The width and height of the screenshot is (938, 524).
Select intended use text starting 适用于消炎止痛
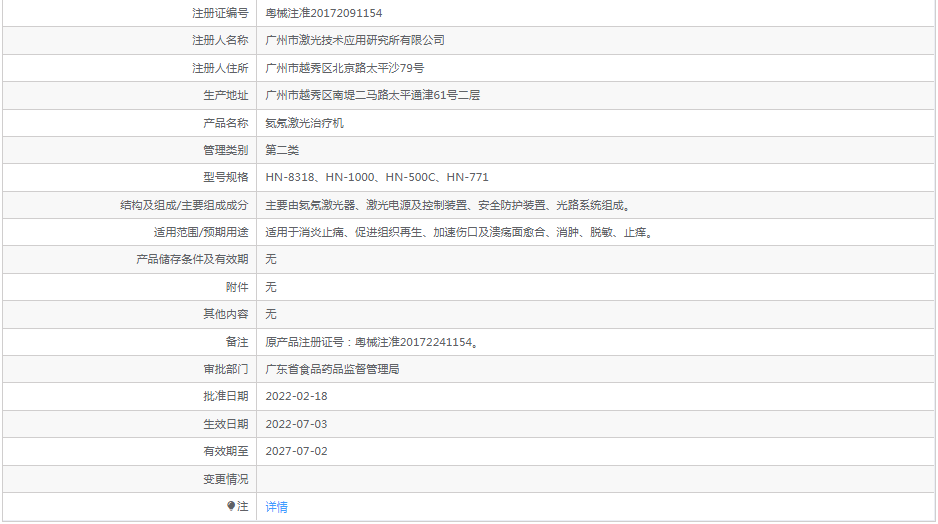(461, 232)
